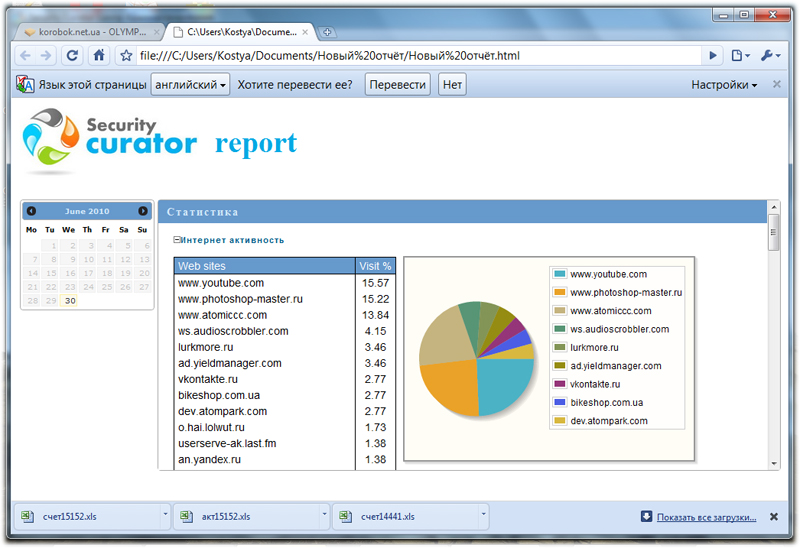This screenshot has height=548, width=800.
Task: Click the translate bar language icon
Action: [x=25, y=84]
